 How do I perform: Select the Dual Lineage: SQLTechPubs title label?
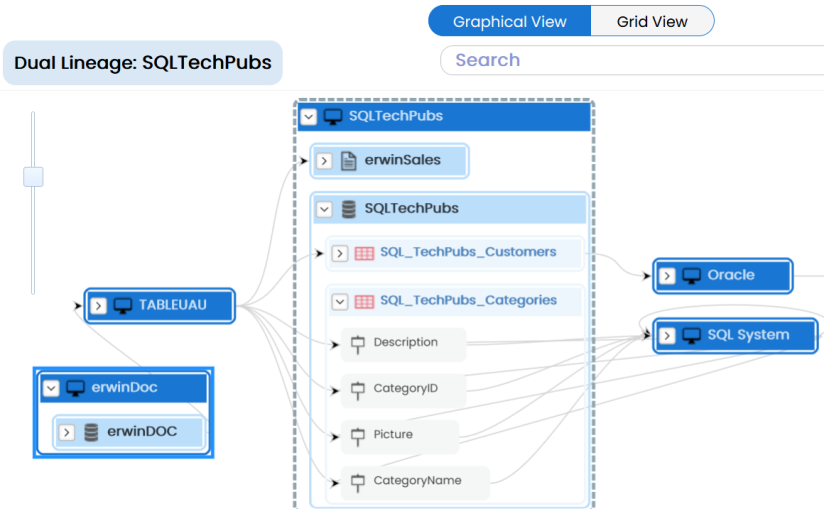coord(143,63)
